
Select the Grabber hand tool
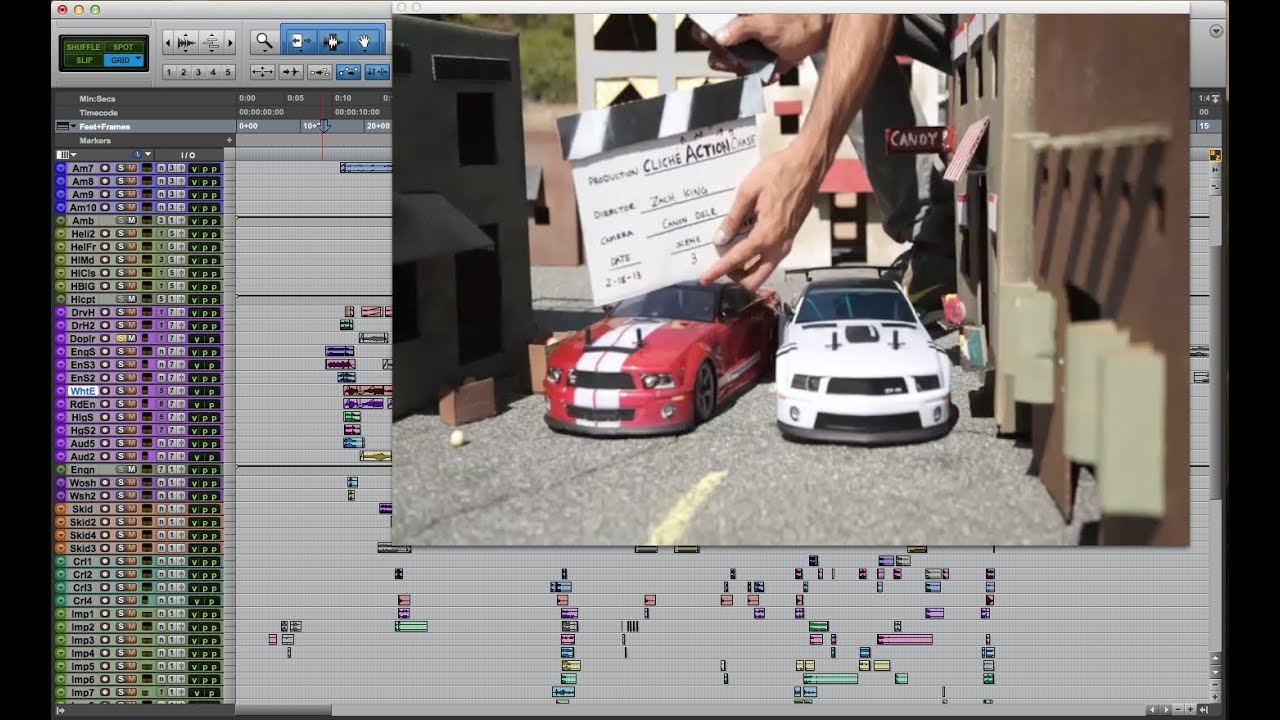pos(366,41)
